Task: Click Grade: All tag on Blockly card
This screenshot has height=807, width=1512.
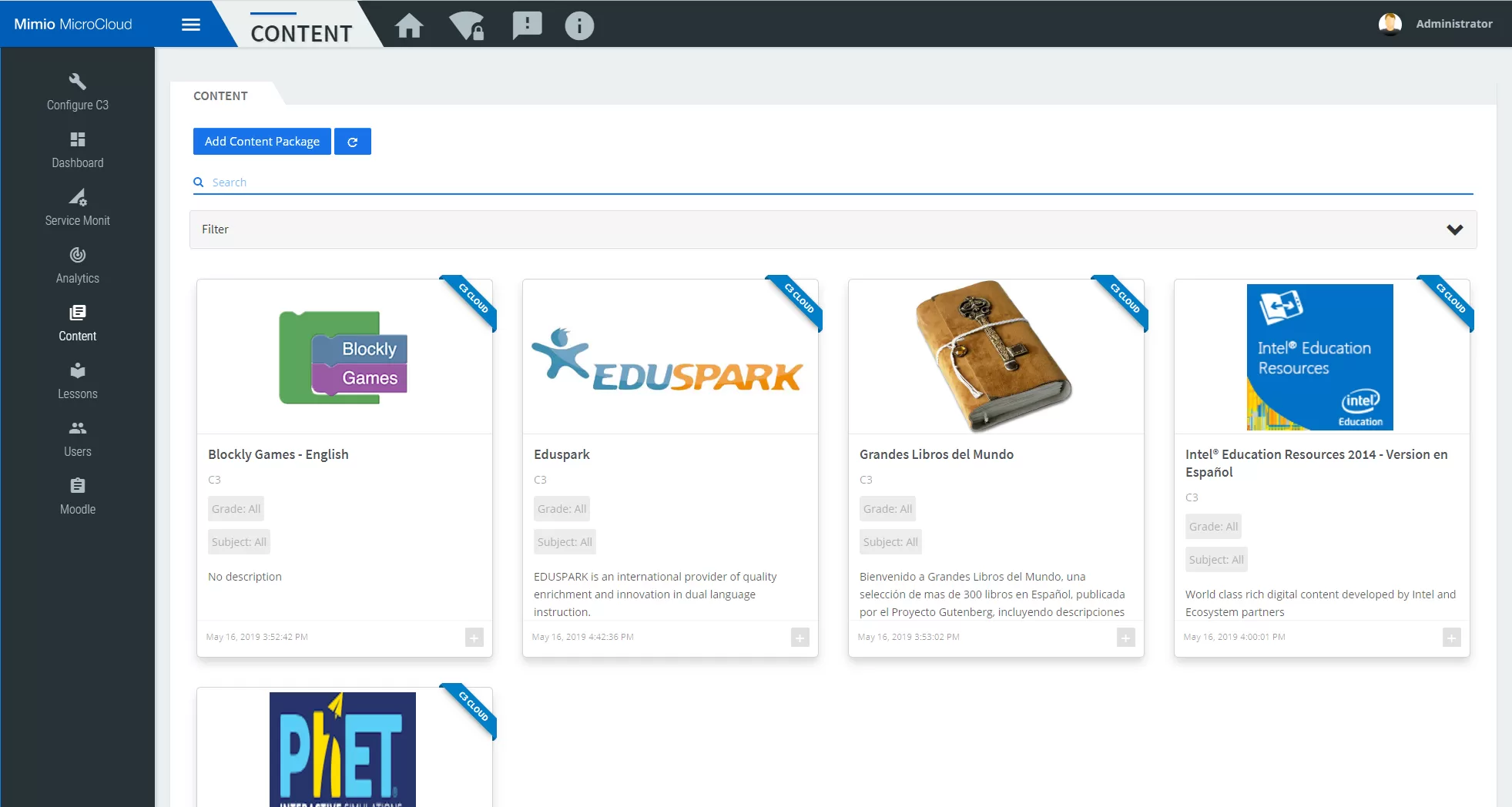Action: [x=236, y=509]
